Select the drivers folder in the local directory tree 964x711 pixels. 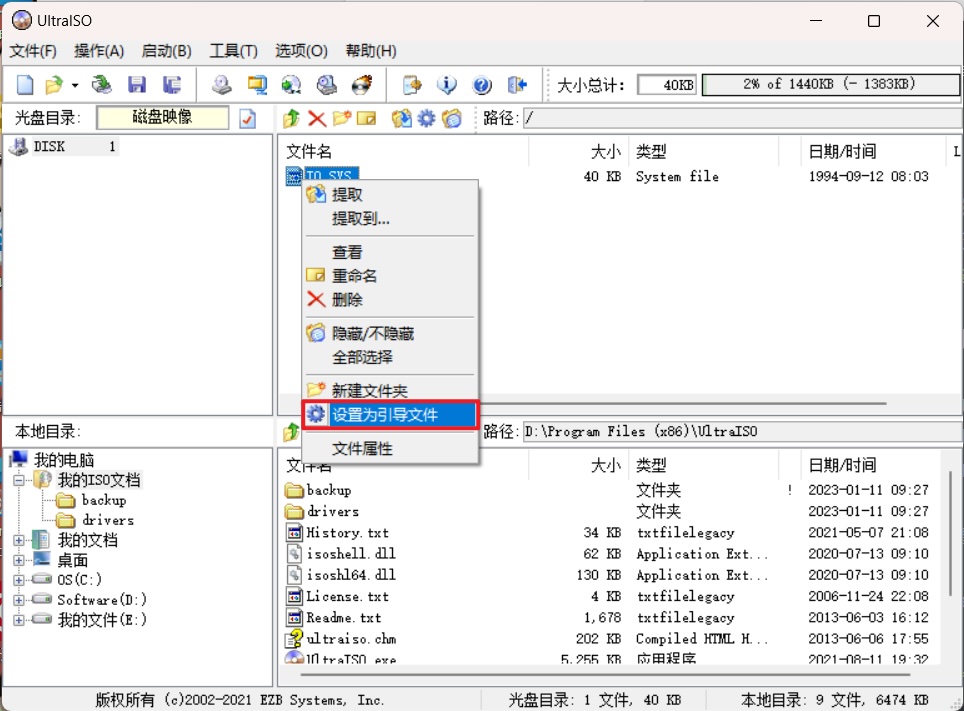(108, 520)
